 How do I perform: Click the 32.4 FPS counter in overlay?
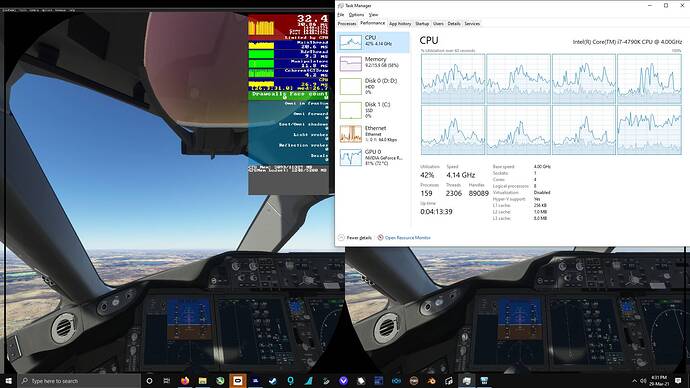tap(312, 19)
